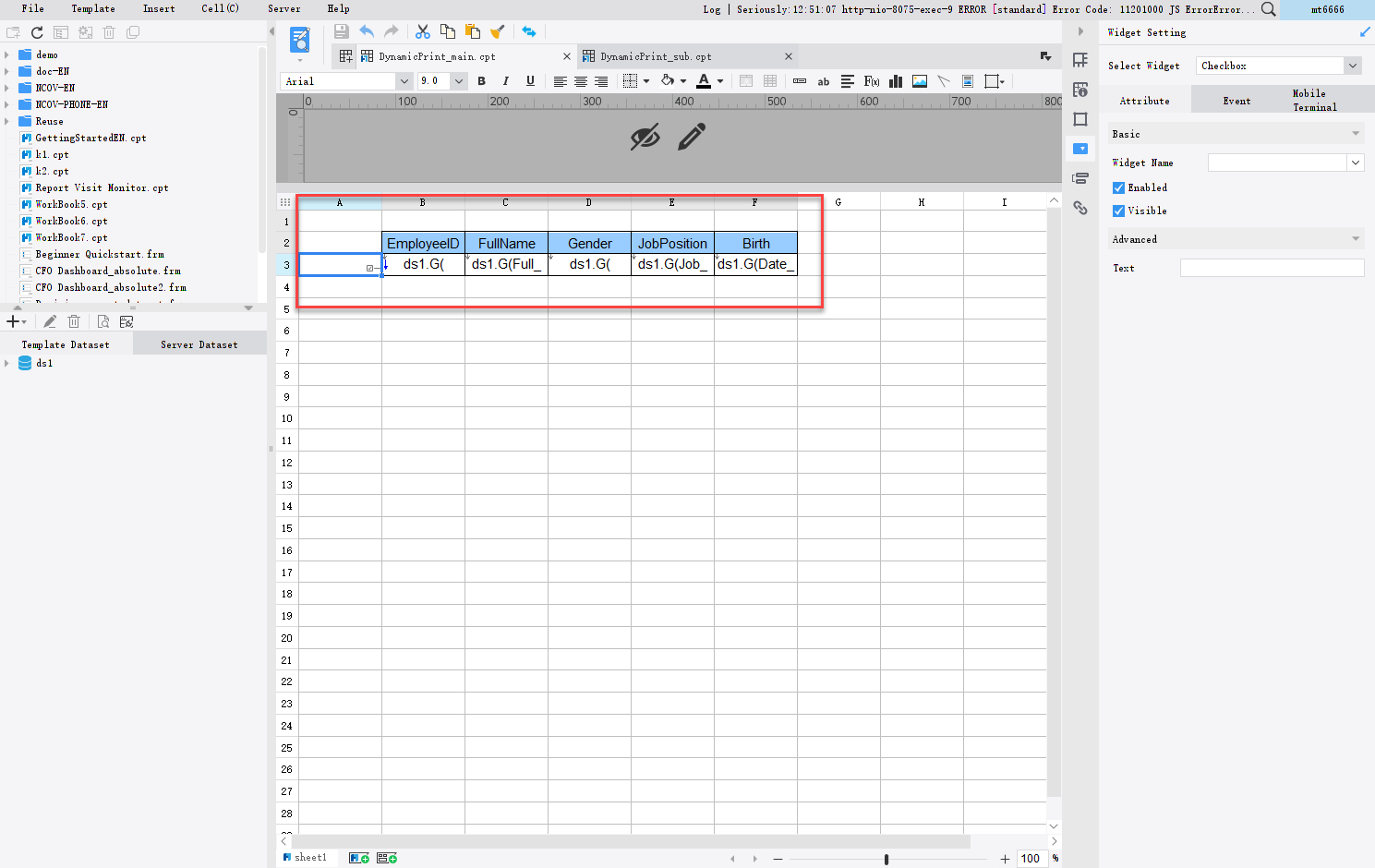Viewport: 1375px width, 868px height.
Task: Toggle bold formatting
Action: click(481, 81)
